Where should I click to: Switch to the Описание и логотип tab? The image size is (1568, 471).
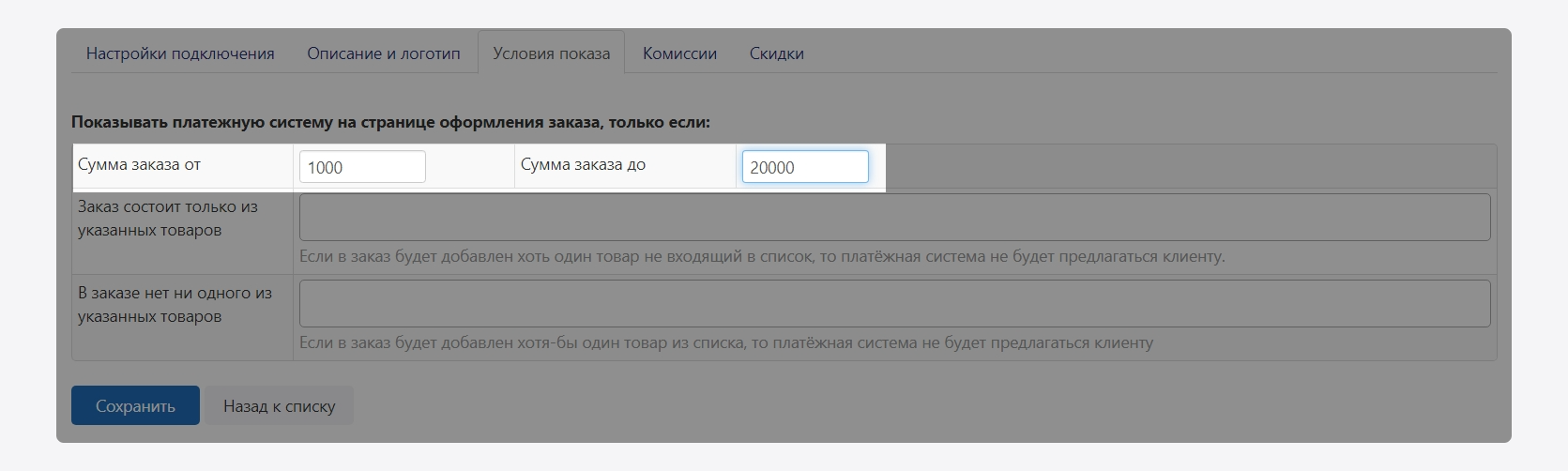(383, 53)
